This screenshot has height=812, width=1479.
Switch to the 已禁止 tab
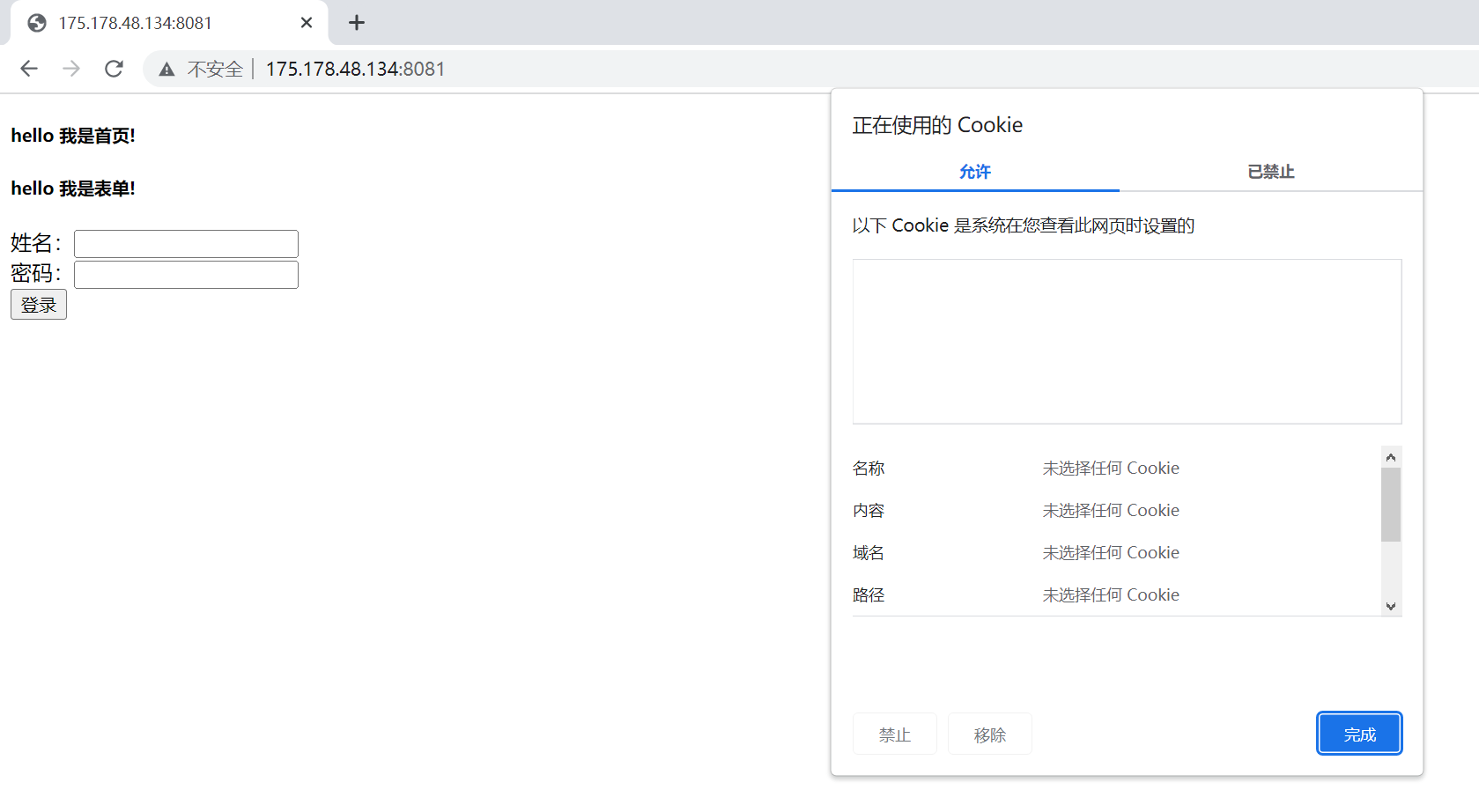click(1271, 172)
